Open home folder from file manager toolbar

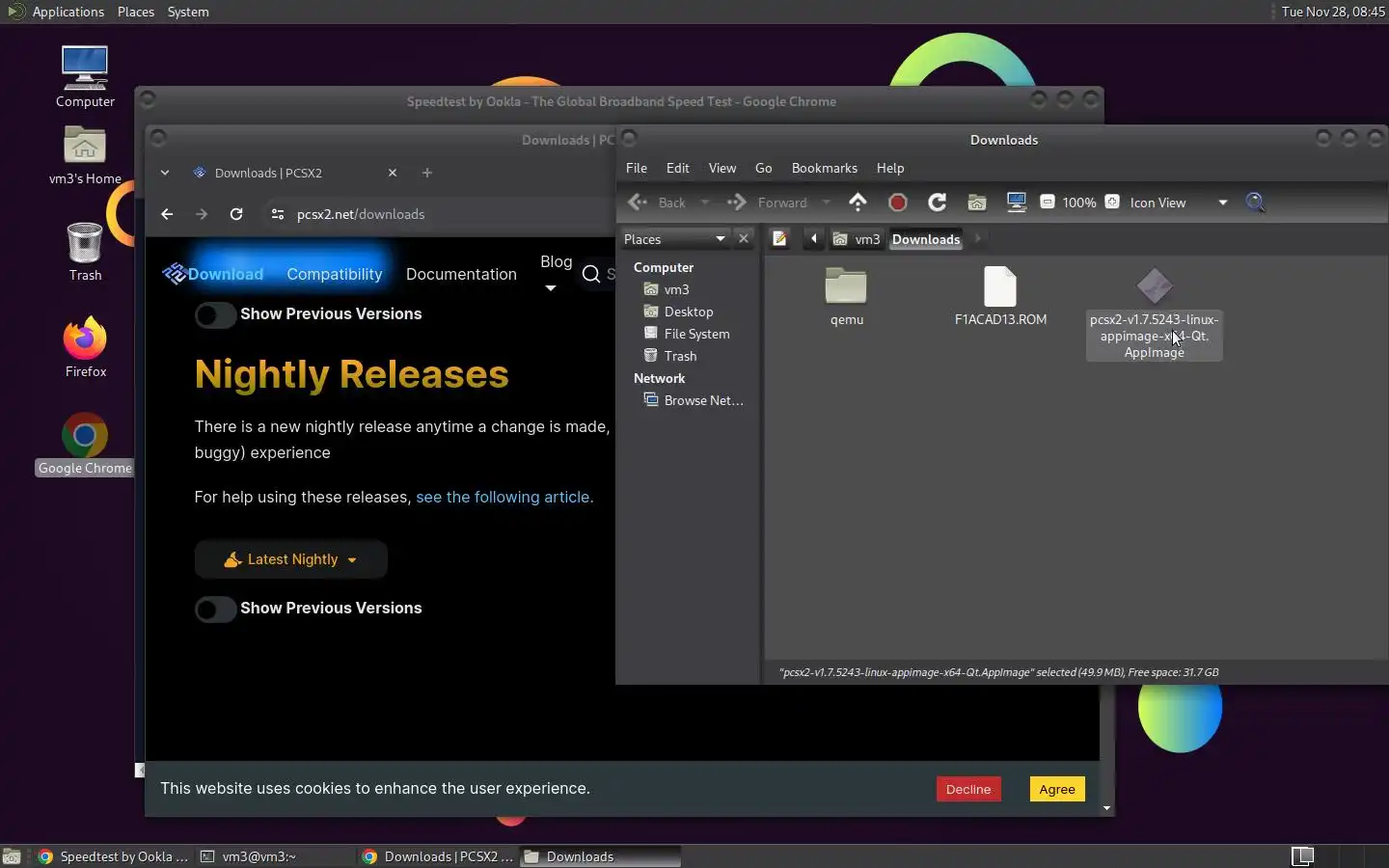[x=977, y=202]
